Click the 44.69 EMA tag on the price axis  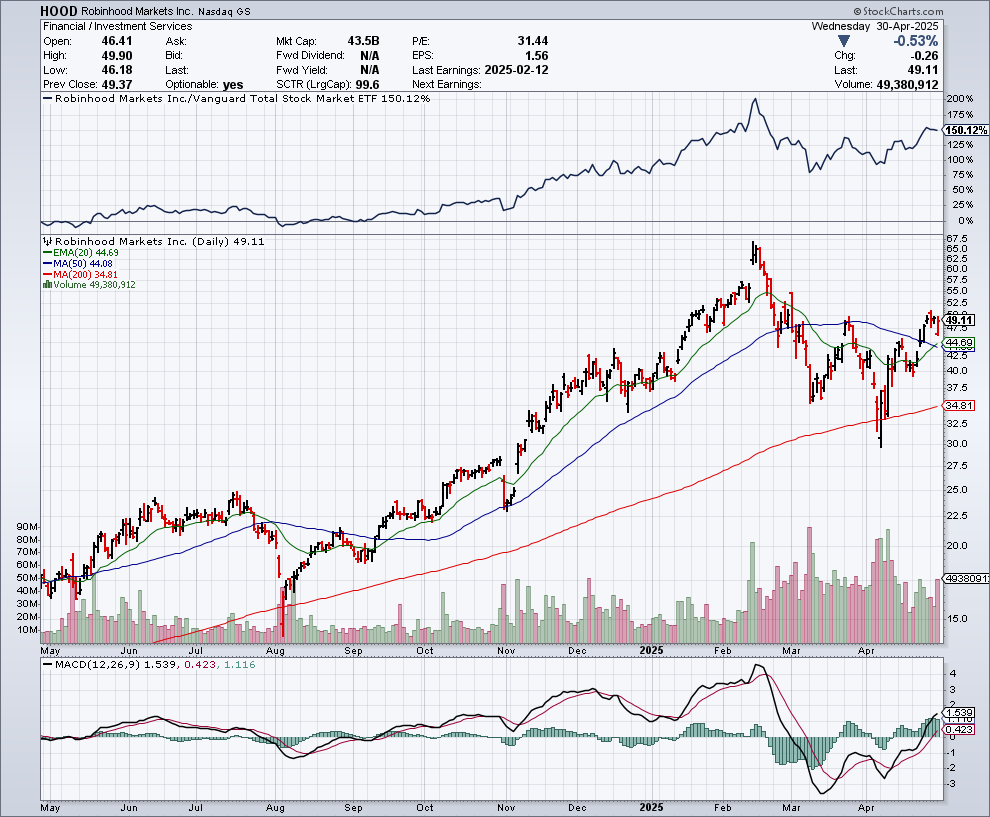pos(959,342)
